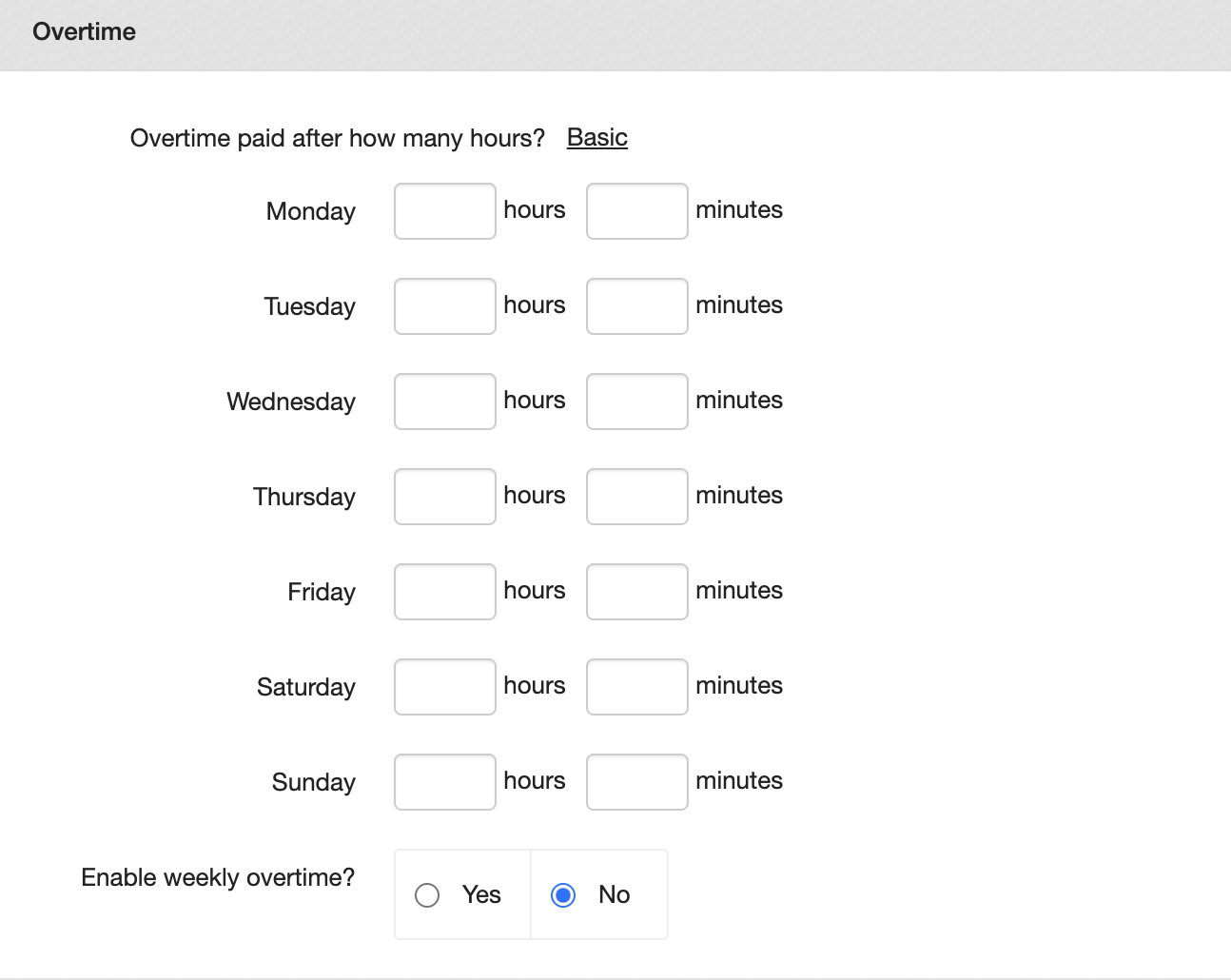Focus the Sunday hours input
This screenshot has width=1231, height=980.
point(444,782)
